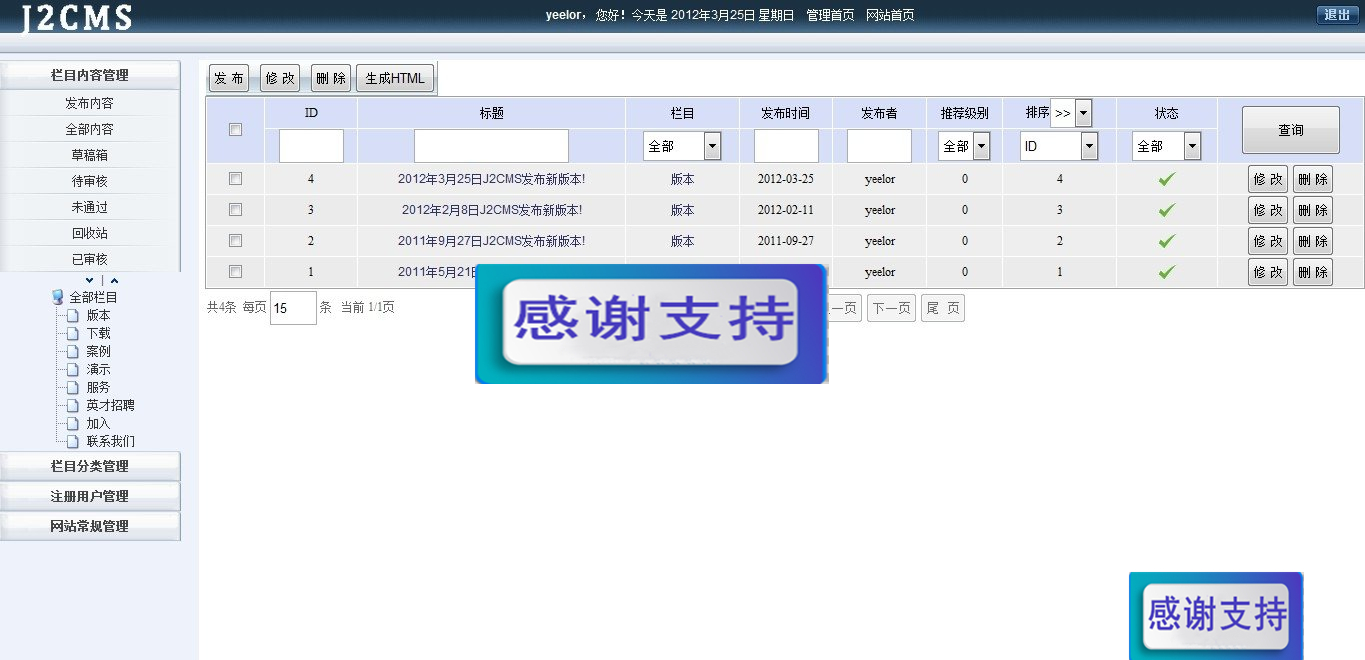Image resolution: width=1365 pixels, height=660 pixels.
Task: Click the computer icon beside 全部栏目
Action: point(58,297)
